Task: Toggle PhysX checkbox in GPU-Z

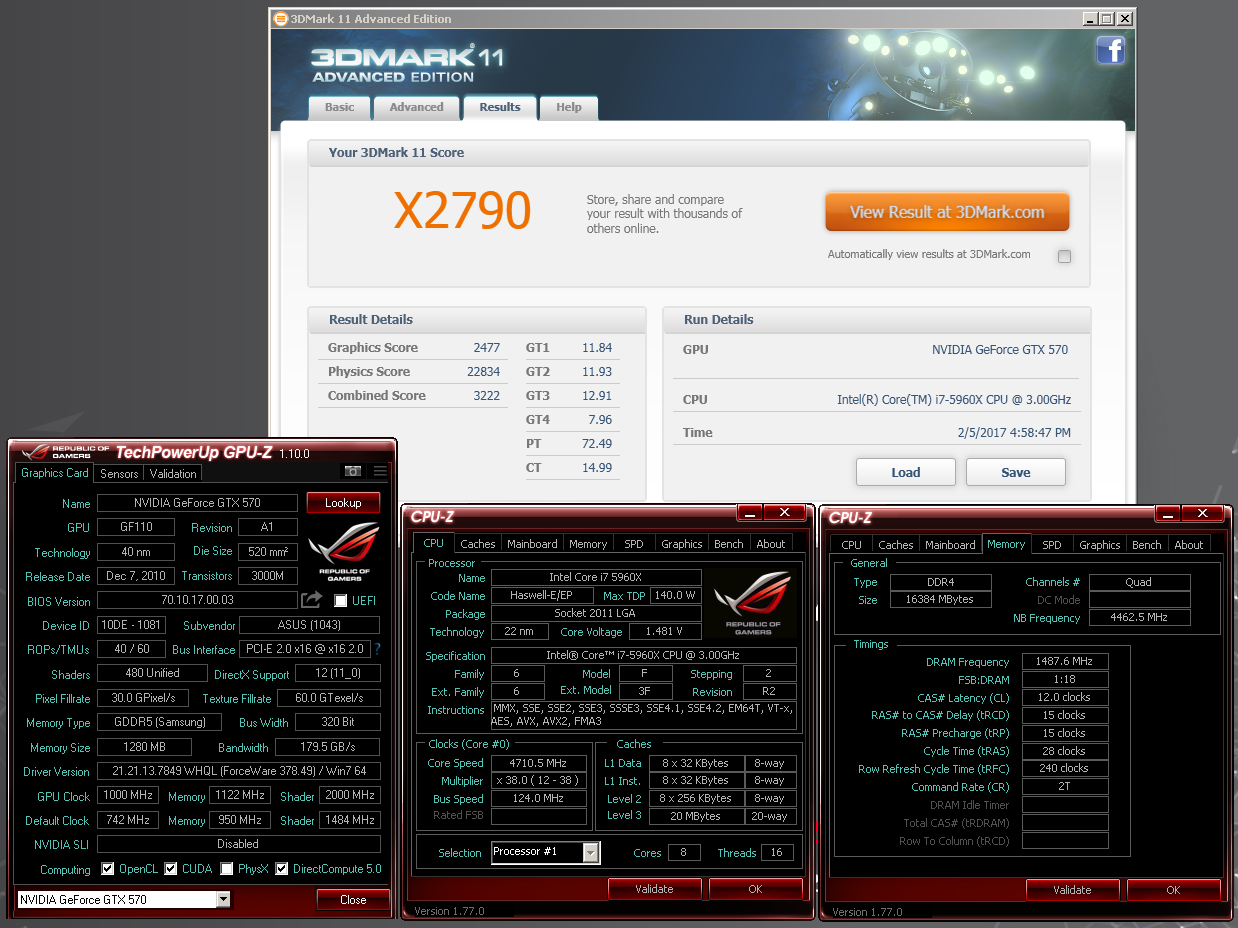Action: (x=227, y=869)
